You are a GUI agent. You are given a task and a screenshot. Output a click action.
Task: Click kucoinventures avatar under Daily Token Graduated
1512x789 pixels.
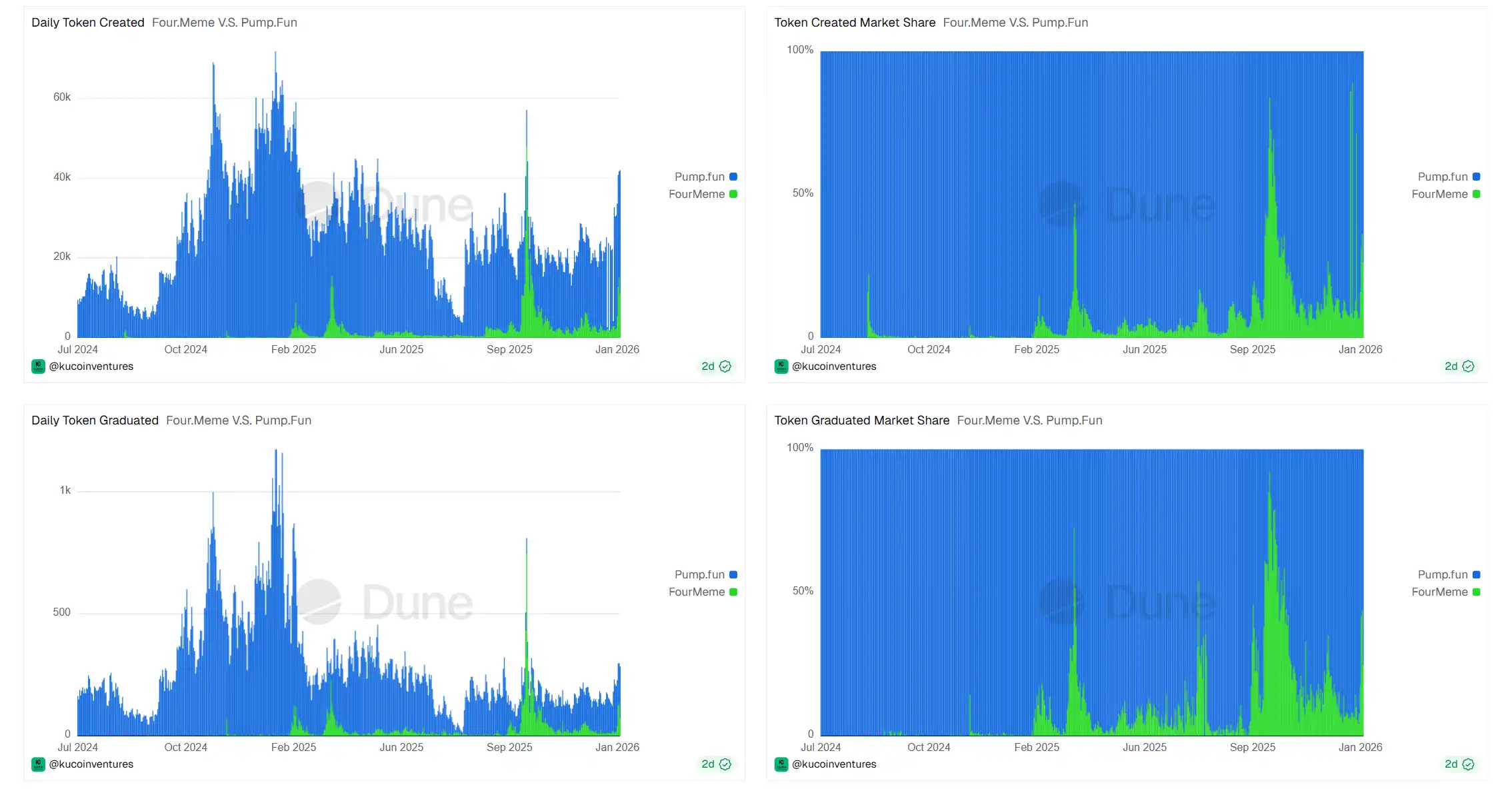pos(38,764)
